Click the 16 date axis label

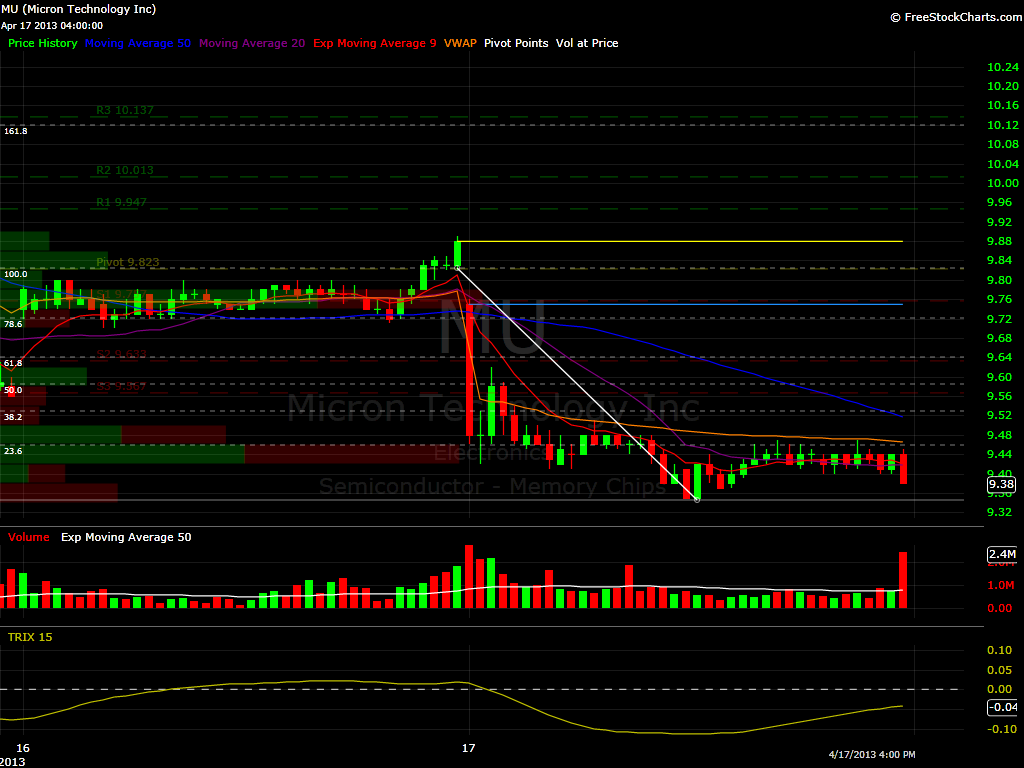click(x=23, y=748)
